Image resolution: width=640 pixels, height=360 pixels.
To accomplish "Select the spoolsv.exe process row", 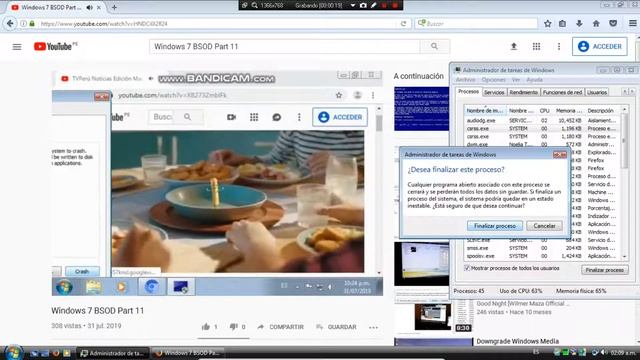I will click(542, 256).
